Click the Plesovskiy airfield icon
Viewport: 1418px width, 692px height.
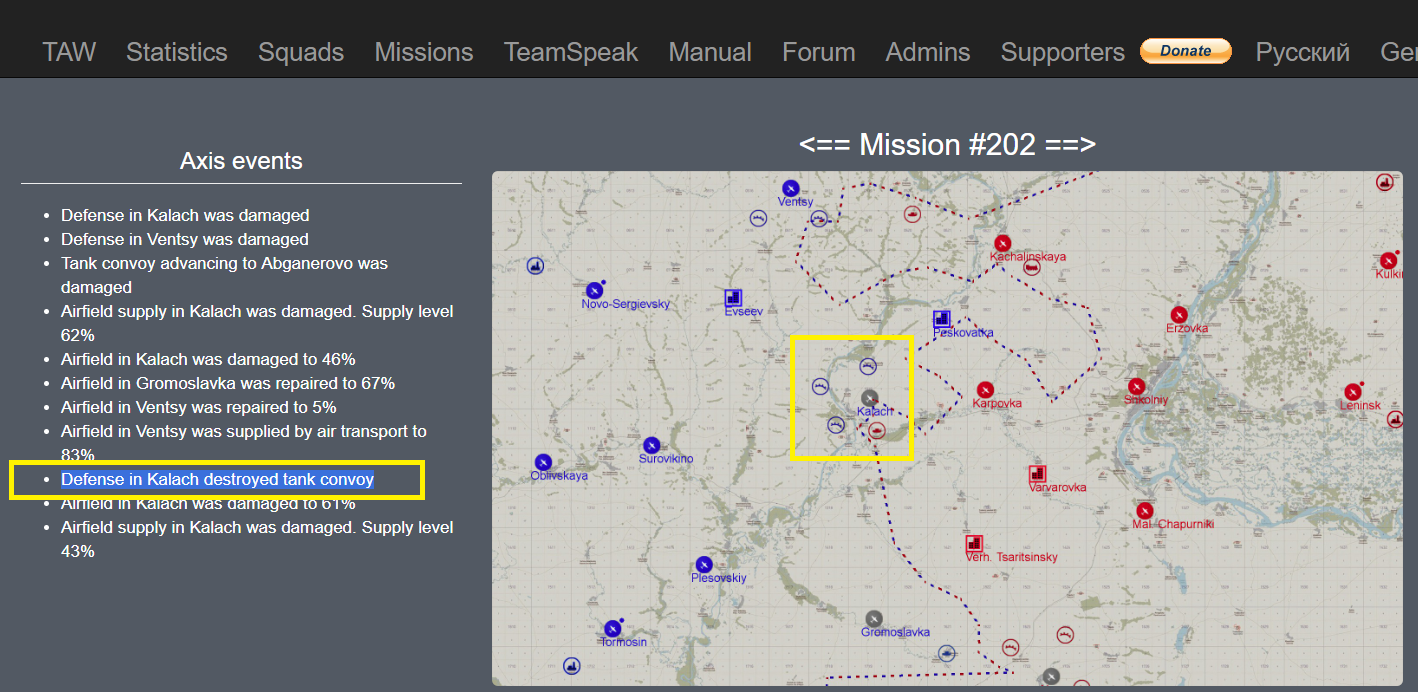pos(704,565)
